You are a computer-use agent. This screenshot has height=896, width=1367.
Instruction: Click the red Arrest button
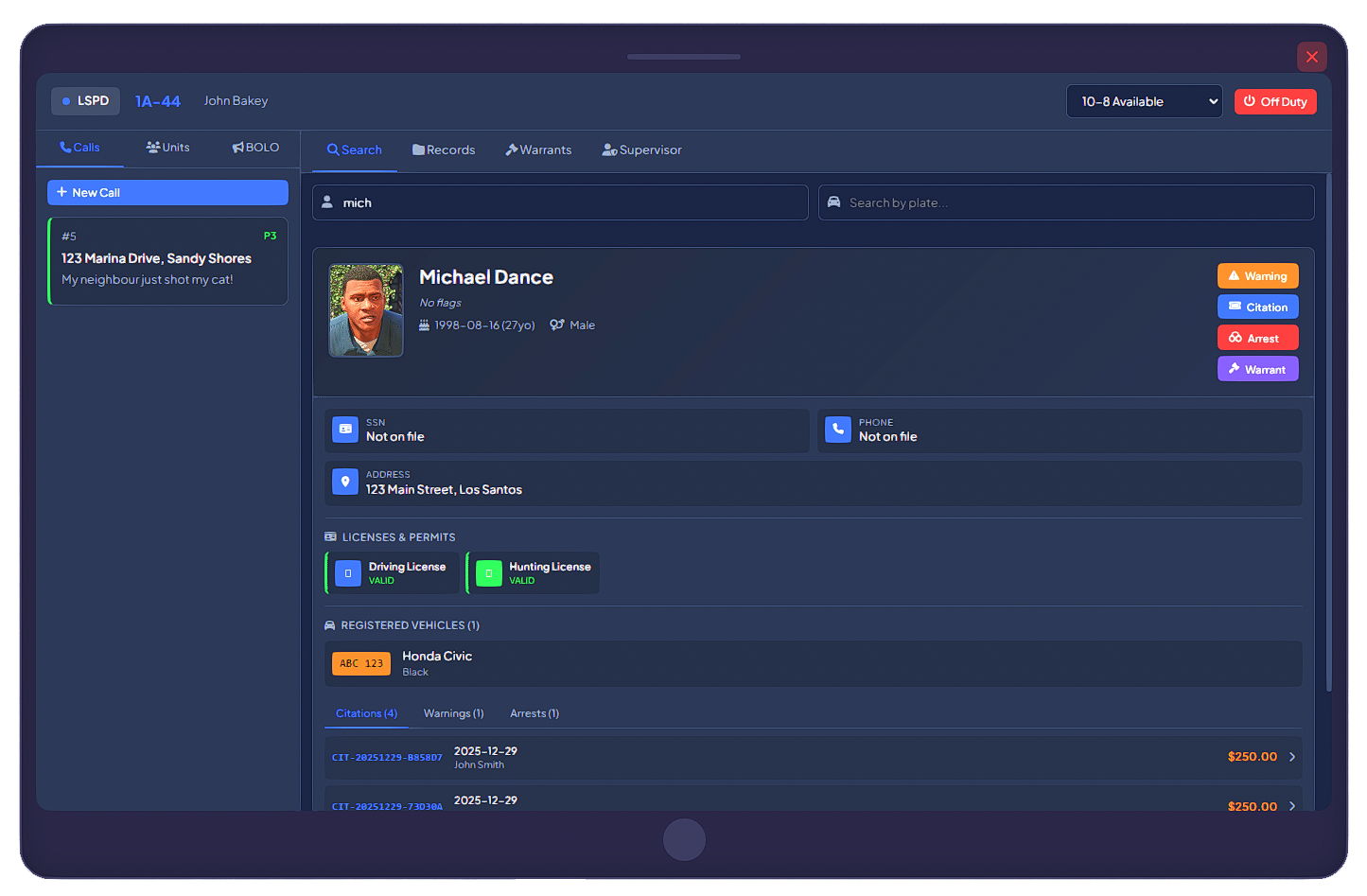(x=1258, y=338)
